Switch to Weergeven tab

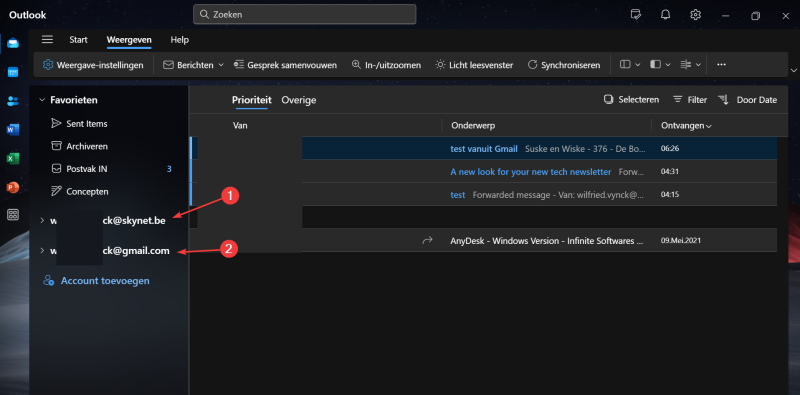(x=129, y=40)
